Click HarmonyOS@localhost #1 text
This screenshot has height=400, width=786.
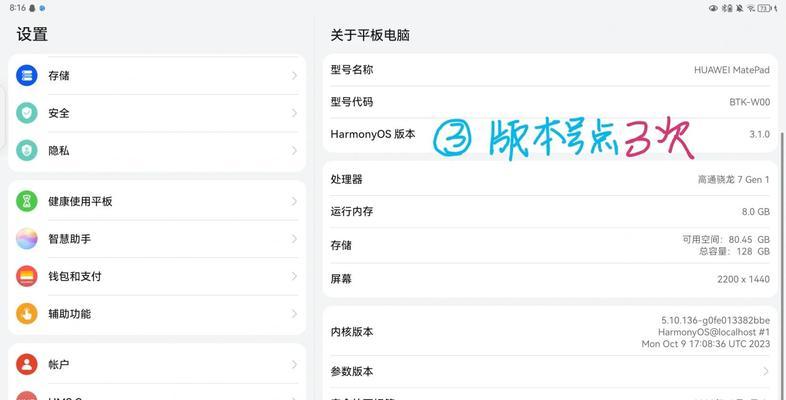[714, 332]
